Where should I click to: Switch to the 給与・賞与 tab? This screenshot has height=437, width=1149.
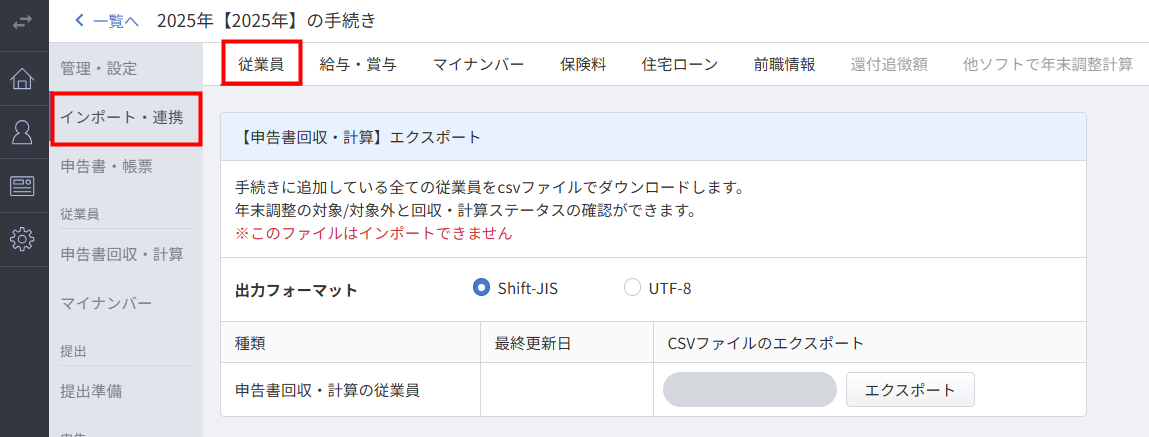[358, 64]
